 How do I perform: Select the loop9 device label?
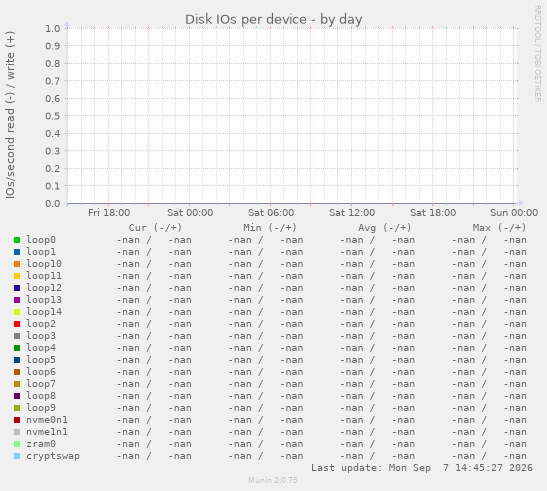coord(41,408)
